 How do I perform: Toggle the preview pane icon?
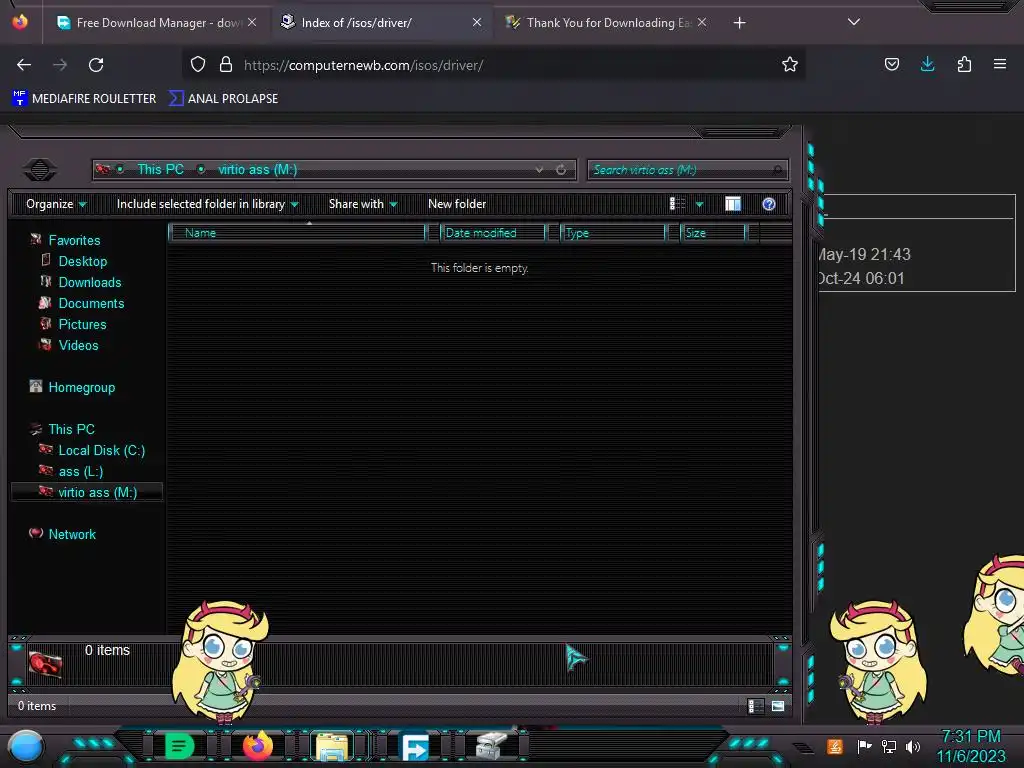pyautogui.click(x=733, y=204)
